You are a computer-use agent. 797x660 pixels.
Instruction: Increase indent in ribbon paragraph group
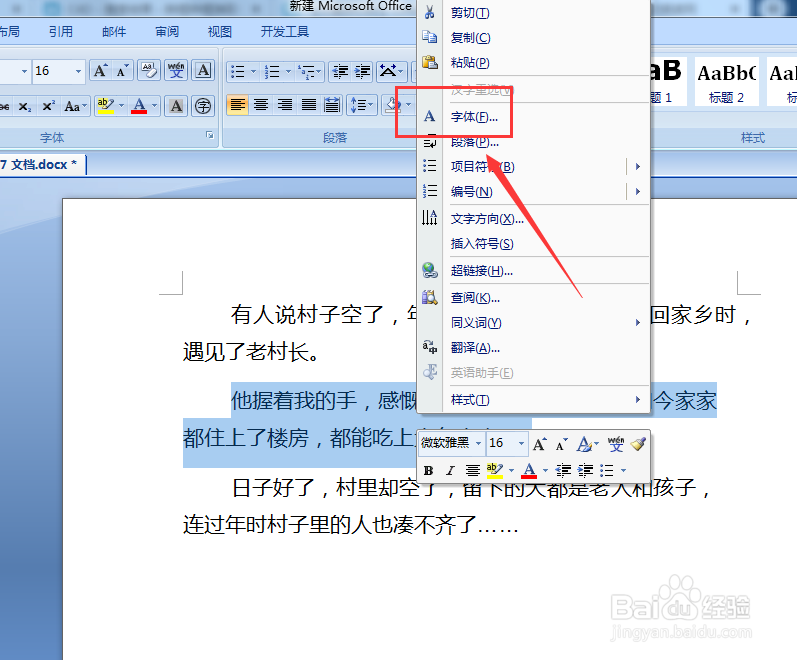coord(362,72)
